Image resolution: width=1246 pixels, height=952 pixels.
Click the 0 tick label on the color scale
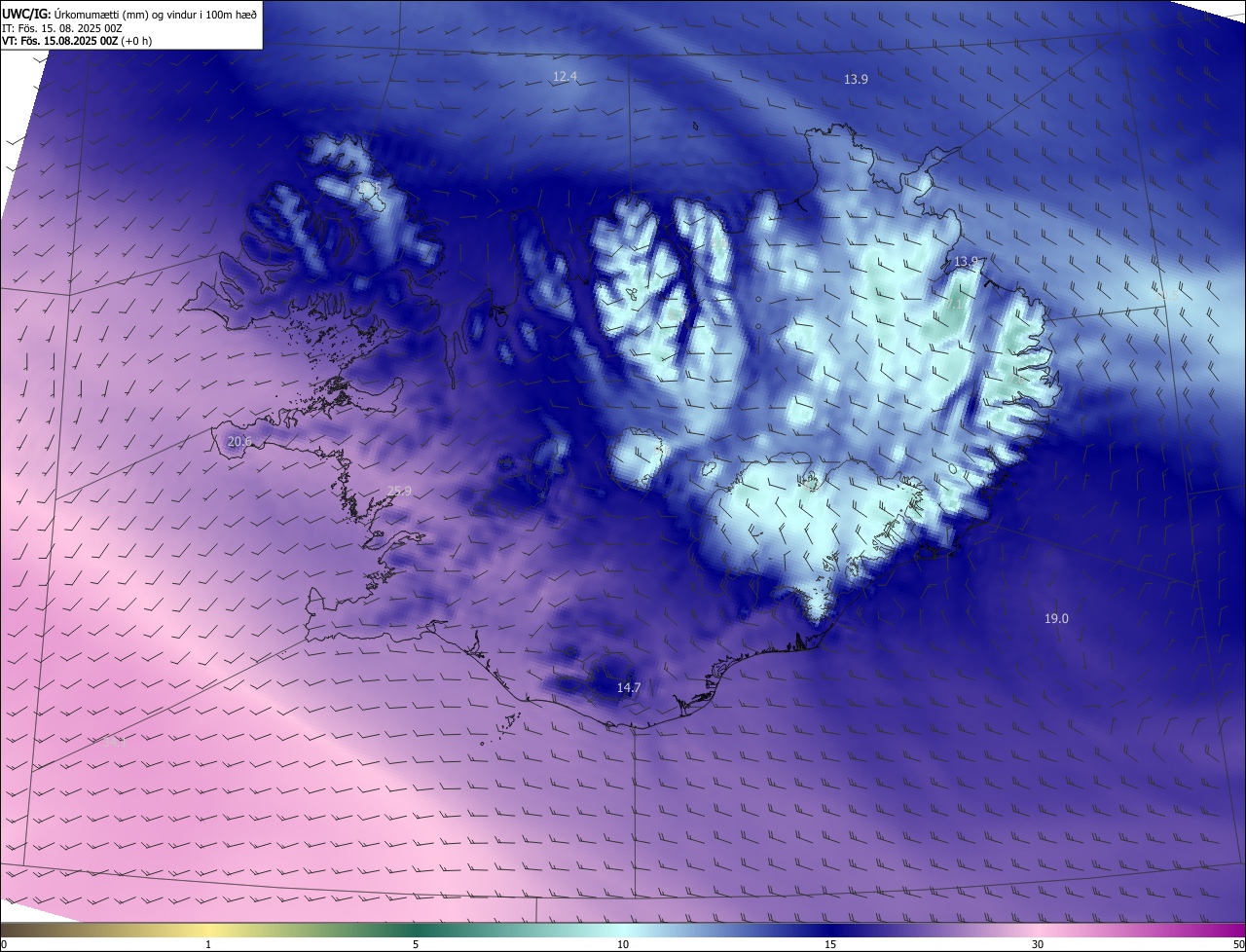tap(3, 944)
